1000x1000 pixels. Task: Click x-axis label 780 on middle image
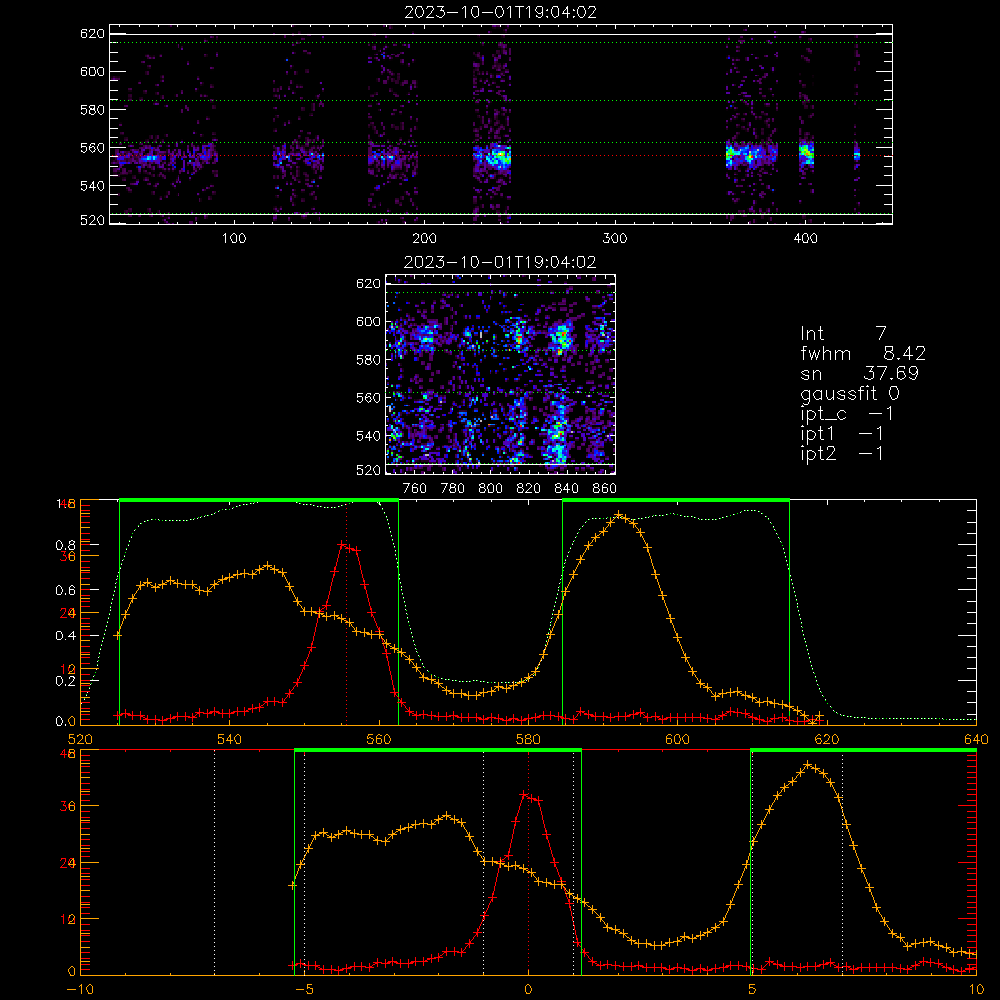click(453, 489)
